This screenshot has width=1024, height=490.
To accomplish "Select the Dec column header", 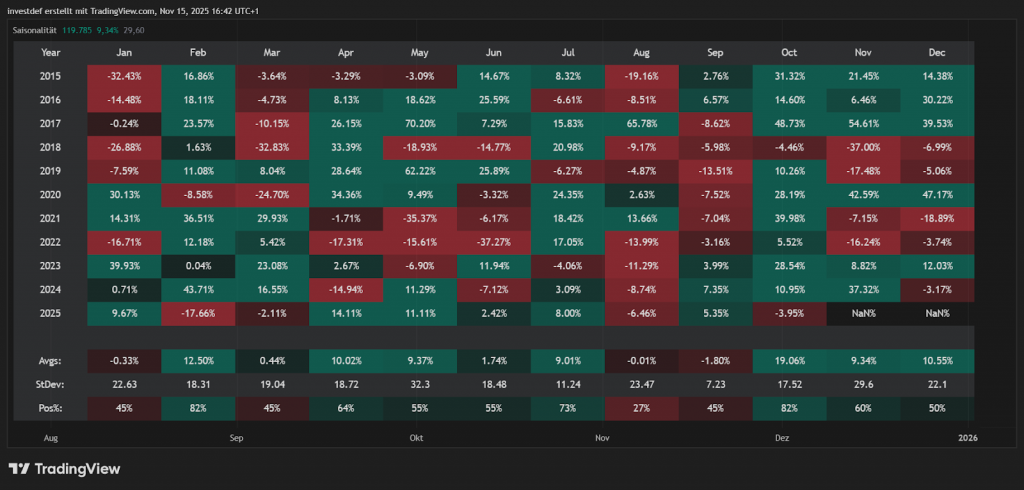I will point(936,52).
